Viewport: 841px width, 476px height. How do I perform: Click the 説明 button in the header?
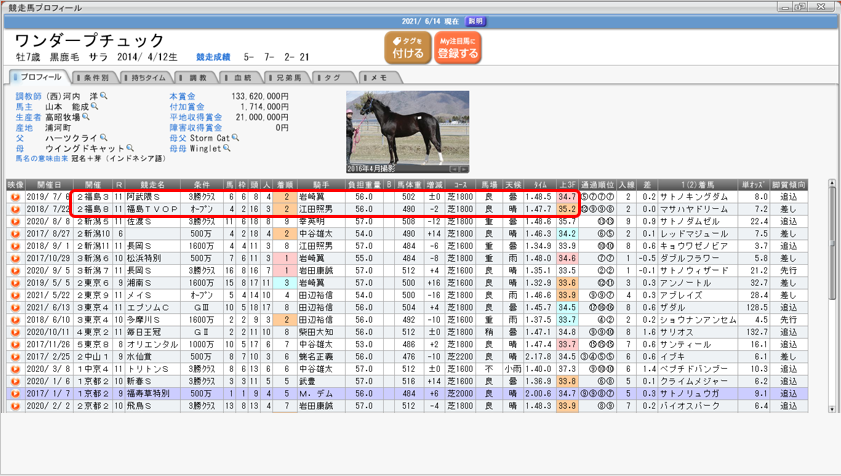[476, 21]
